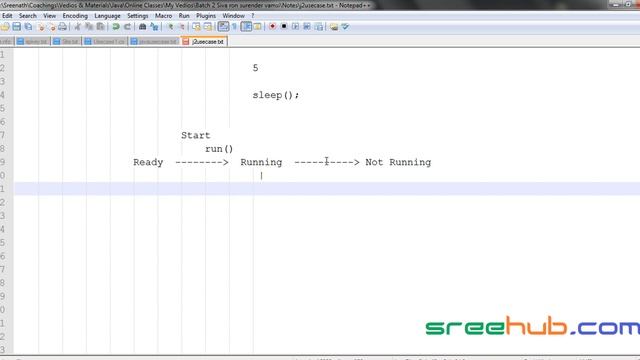Open the Run menu
Screen dimensions: 640x360
click(x=184, y=16)
